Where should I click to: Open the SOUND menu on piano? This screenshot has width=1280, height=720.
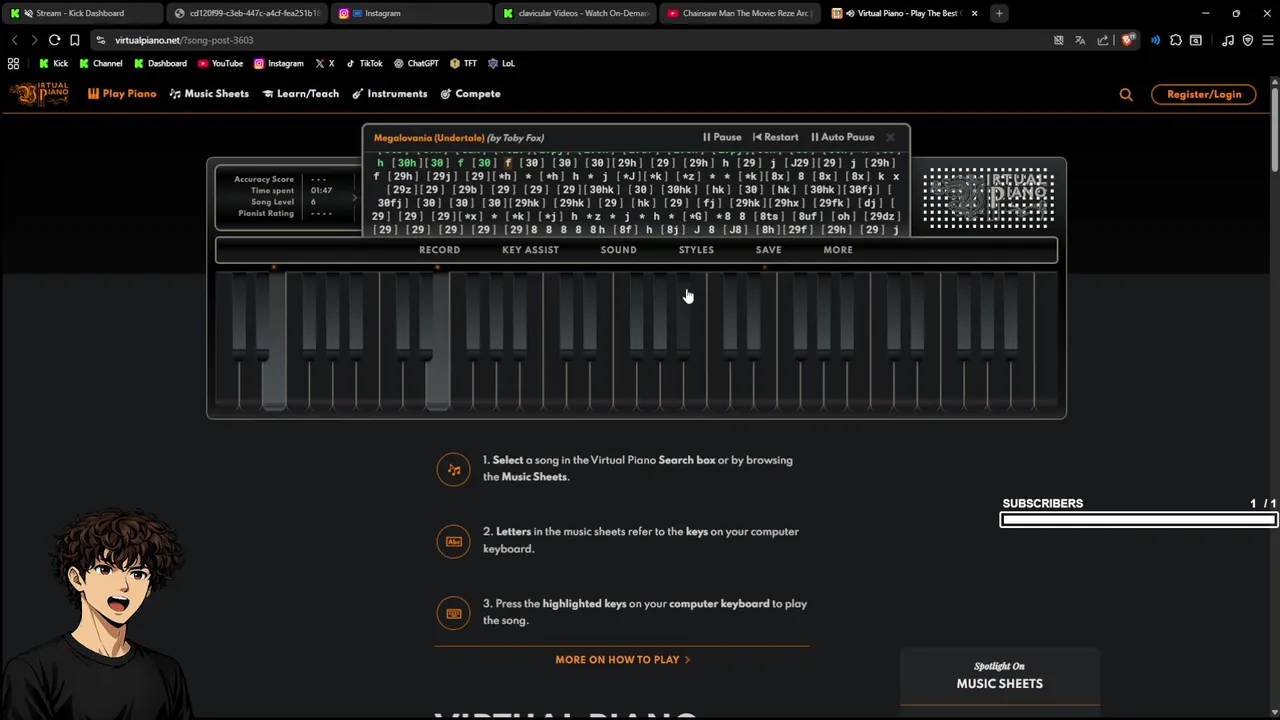coord(618,250)
